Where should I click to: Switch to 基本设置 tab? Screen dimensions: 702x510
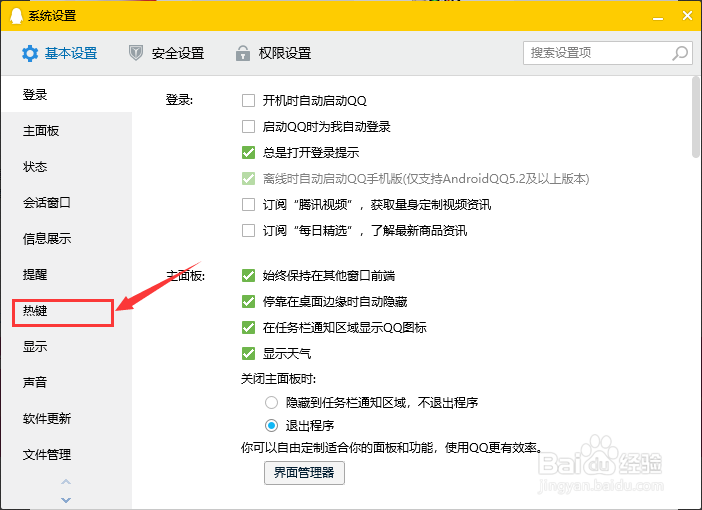tap(60, 53)
